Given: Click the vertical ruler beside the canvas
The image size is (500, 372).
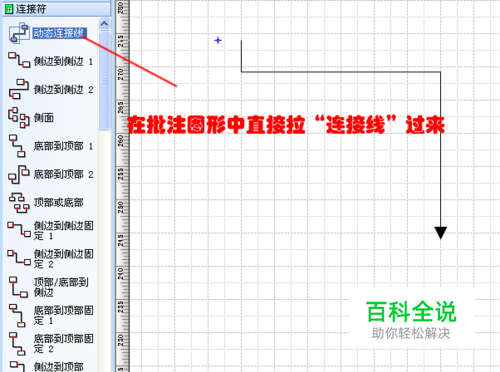Looking at the screenshot, I should [123, 186].
